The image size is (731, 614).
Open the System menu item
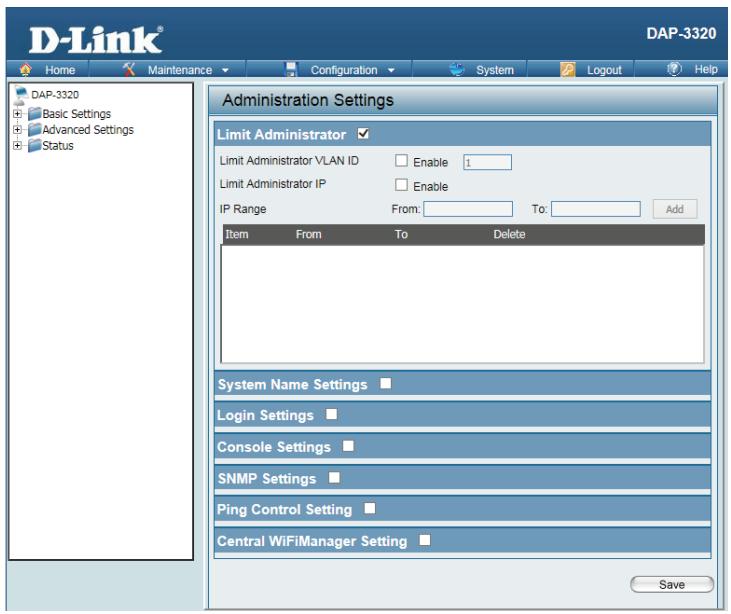pyautogui.click(x=495, y=70)
